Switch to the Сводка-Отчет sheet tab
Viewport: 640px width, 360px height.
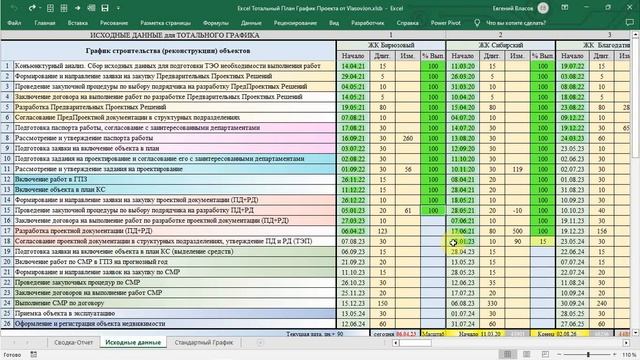coord(73,342)
